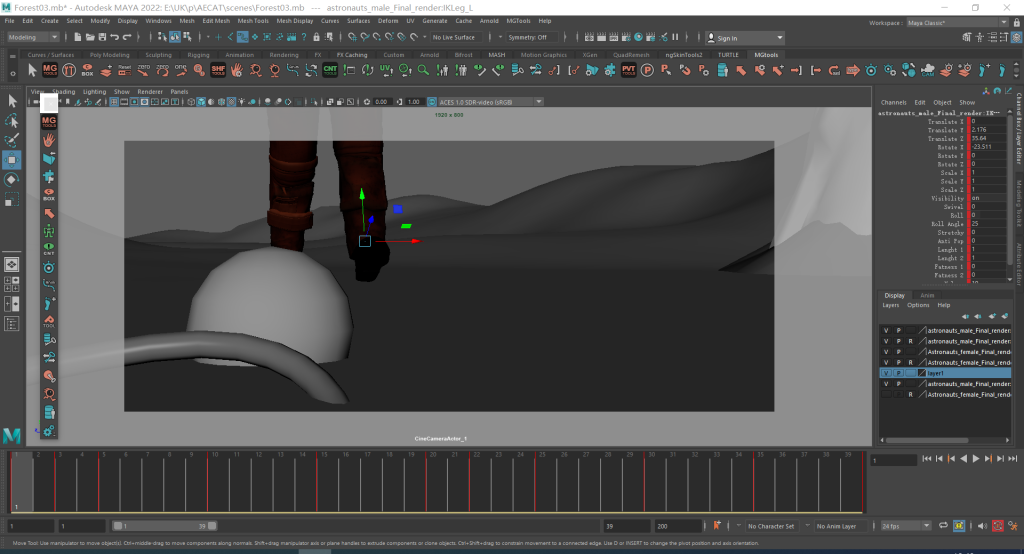Screen dimensions: 1024x554
Task: Select the Rotate tool in toolbox
Action: pyautogui.click(x=11, y=180)
